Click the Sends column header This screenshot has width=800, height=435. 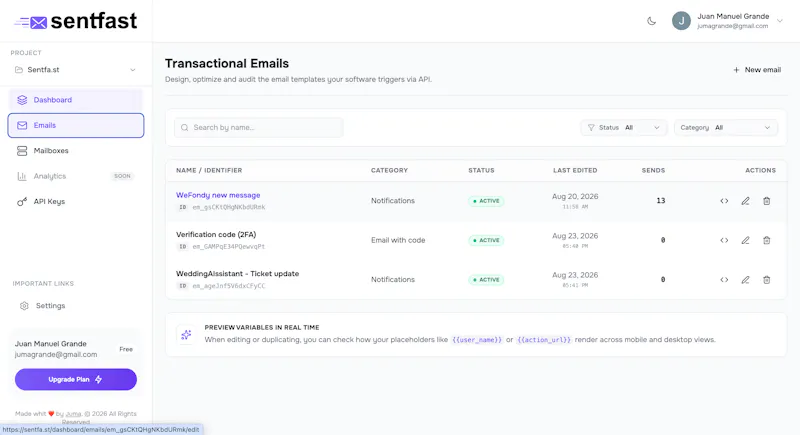653,170
